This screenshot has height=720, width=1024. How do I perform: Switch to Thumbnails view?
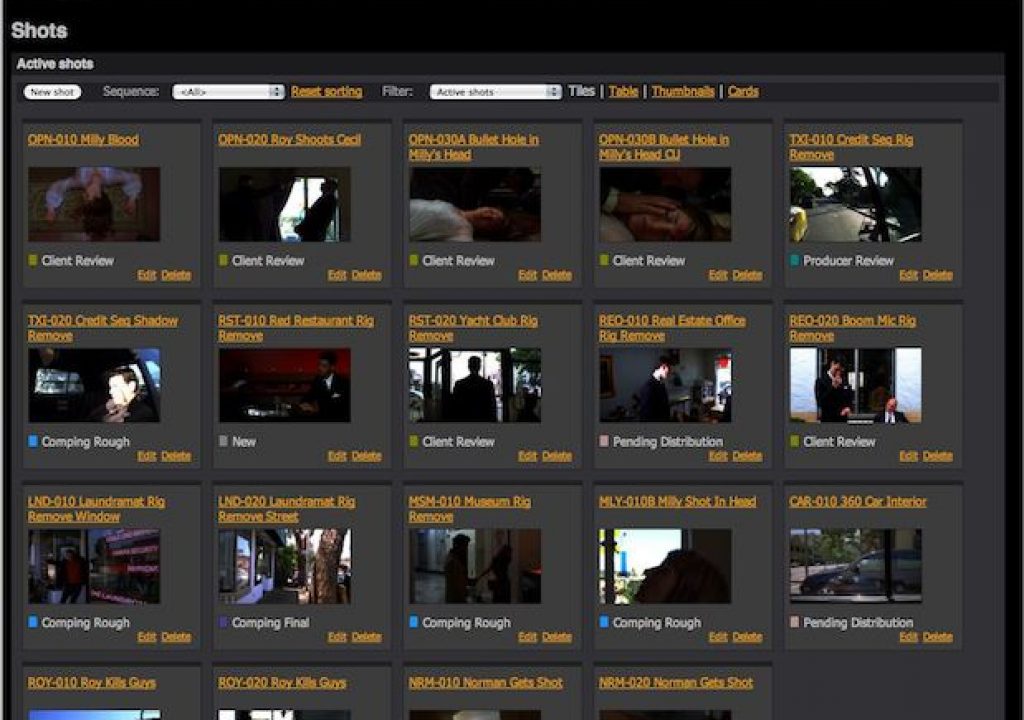(x=682, y=91)
